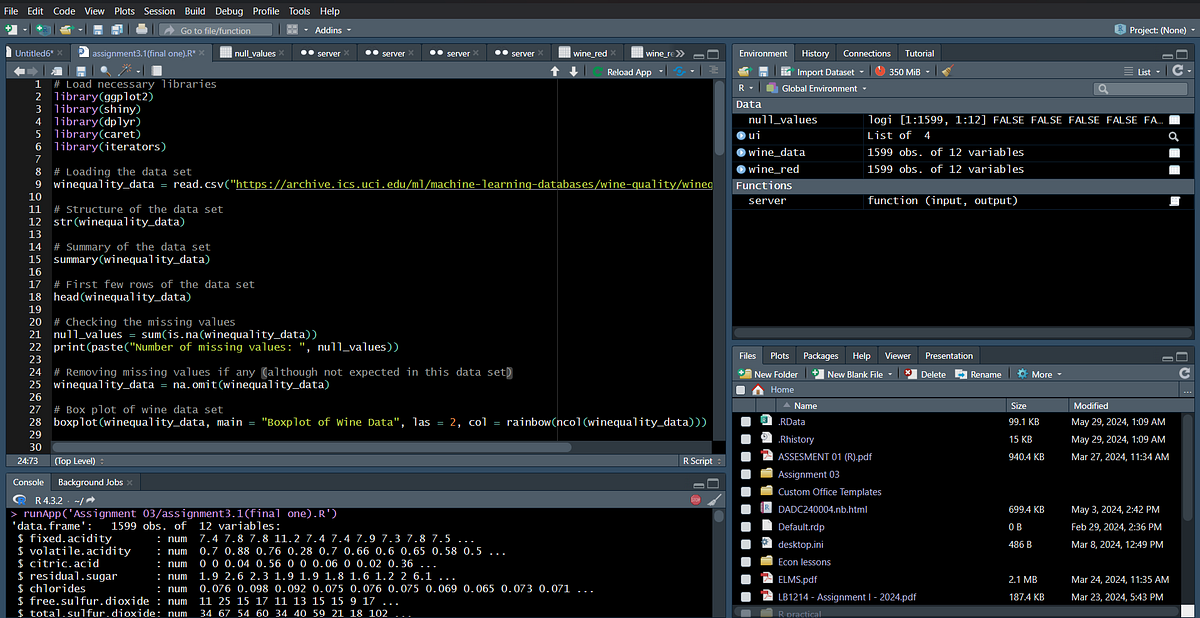
Task: Click the find/replace magnifier in the editor toolbar
Action: click(106, 71)
